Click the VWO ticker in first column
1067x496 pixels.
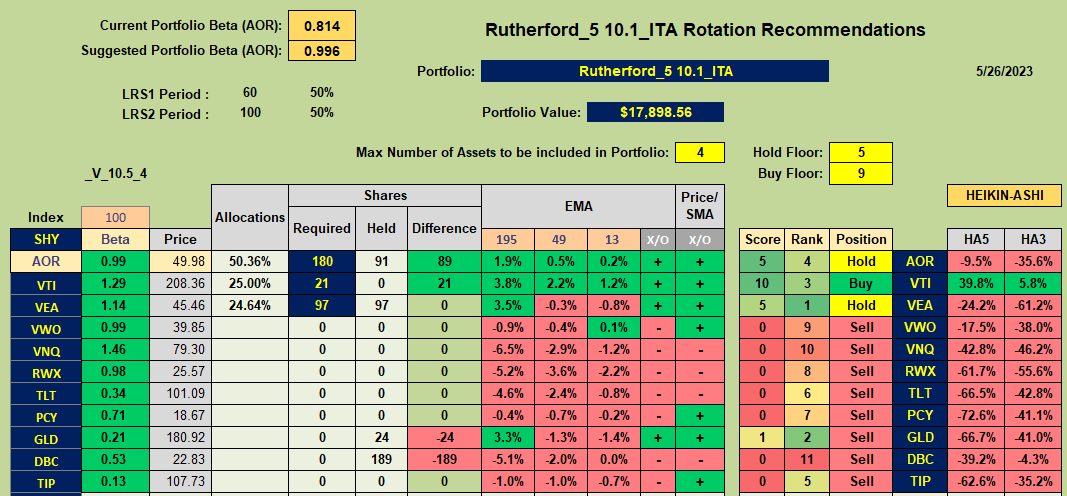click(46, 327)
